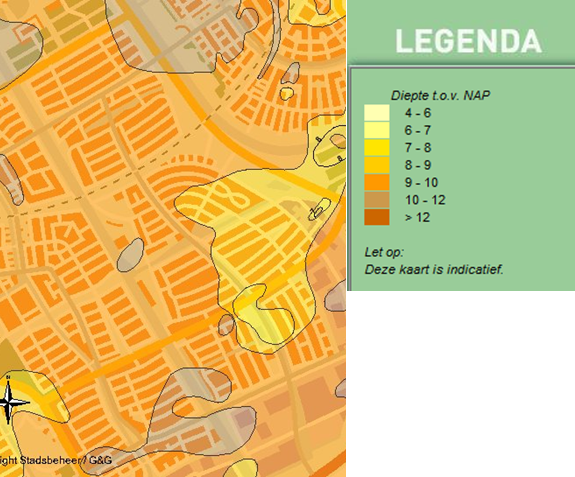Click the 7 - 8 legend label

click(418, 147)
